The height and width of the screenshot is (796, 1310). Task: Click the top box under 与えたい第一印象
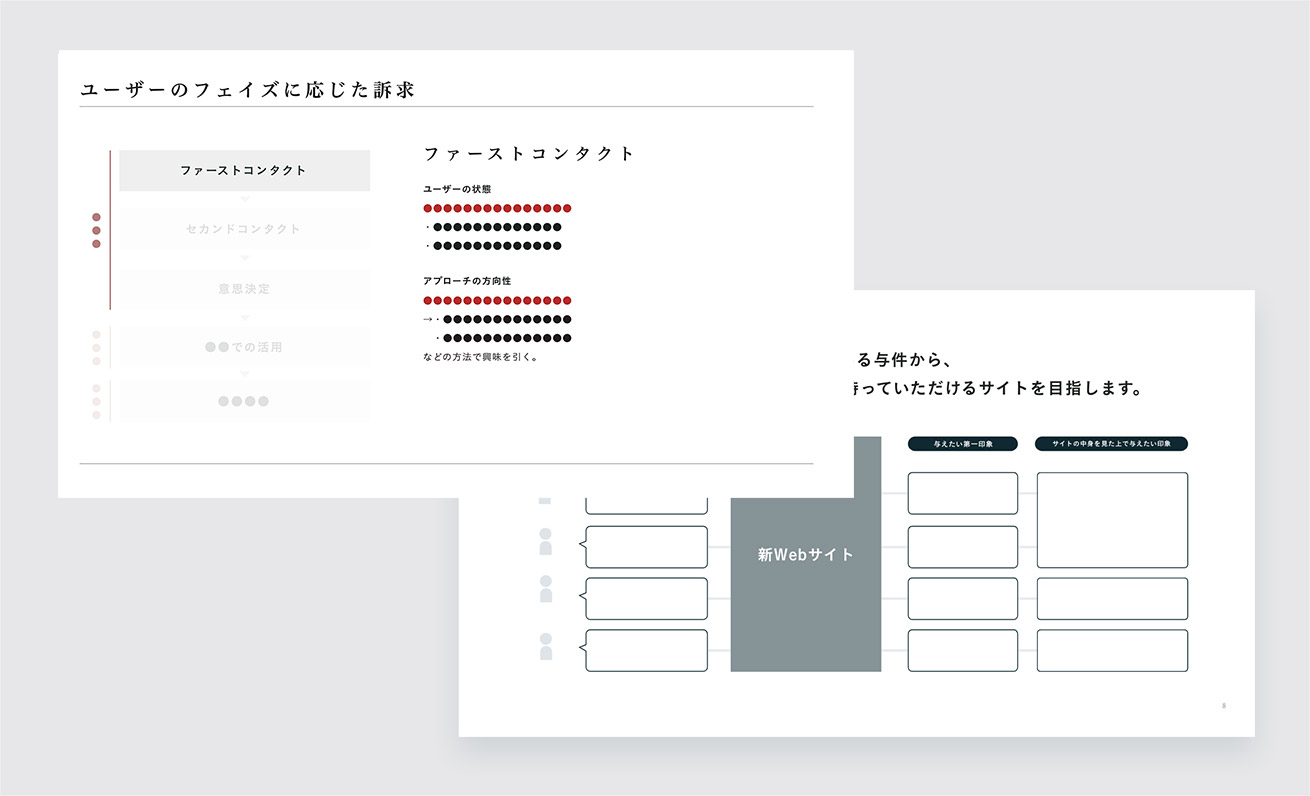click(962, 493)
